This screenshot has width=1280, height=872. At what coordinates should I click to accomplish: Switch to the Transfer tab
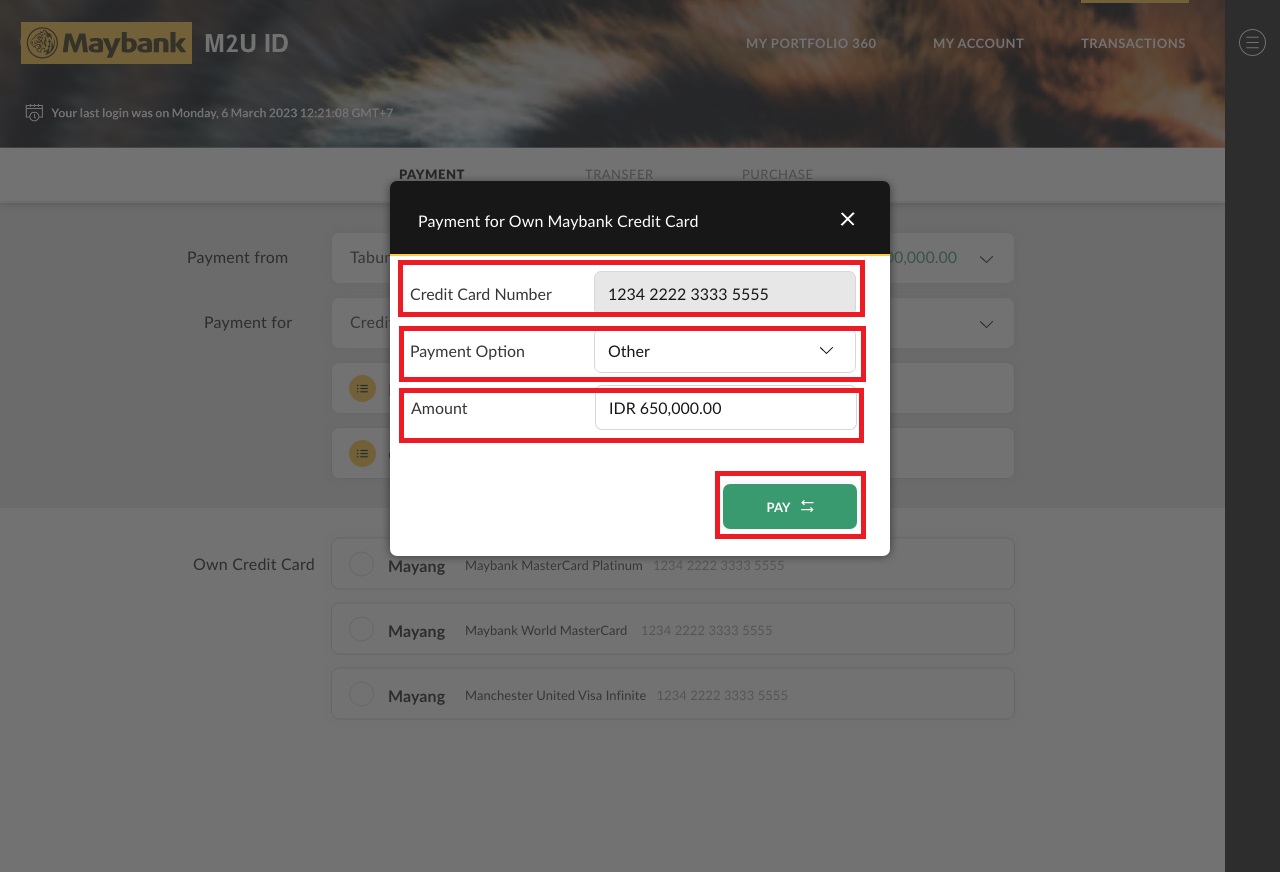coord(619,174)
